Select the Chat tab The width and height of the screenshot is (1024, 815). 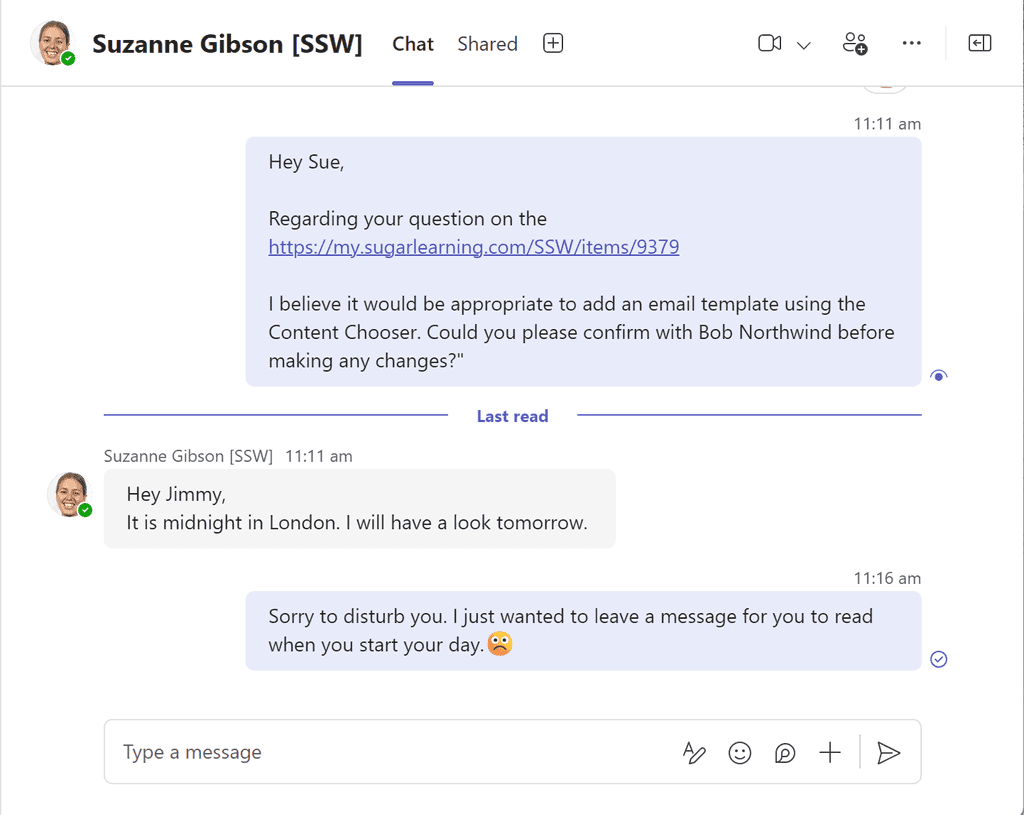(x=412, y=43)
